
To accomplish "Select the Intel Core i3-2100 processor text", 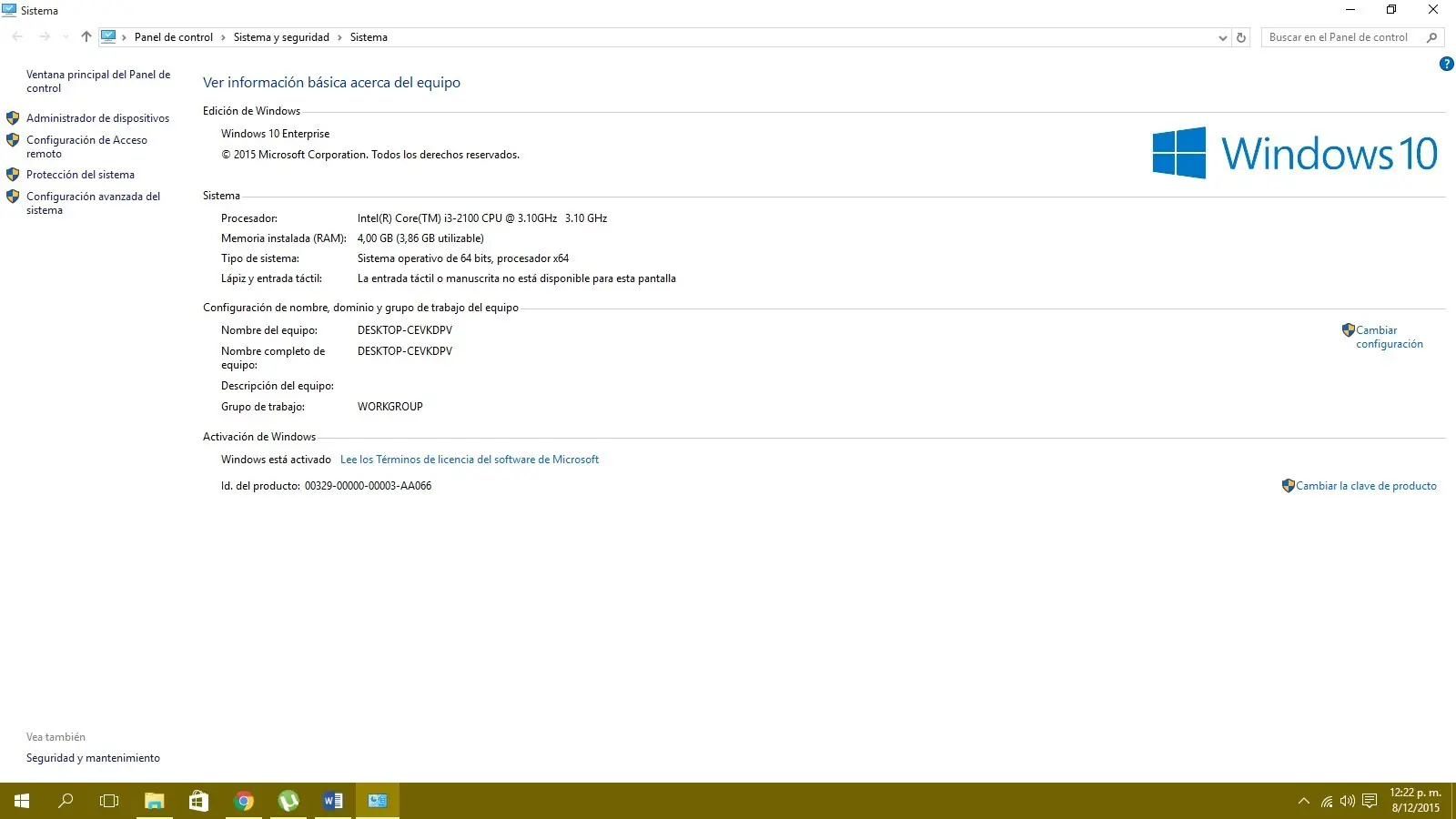I will tap(482, 218).
